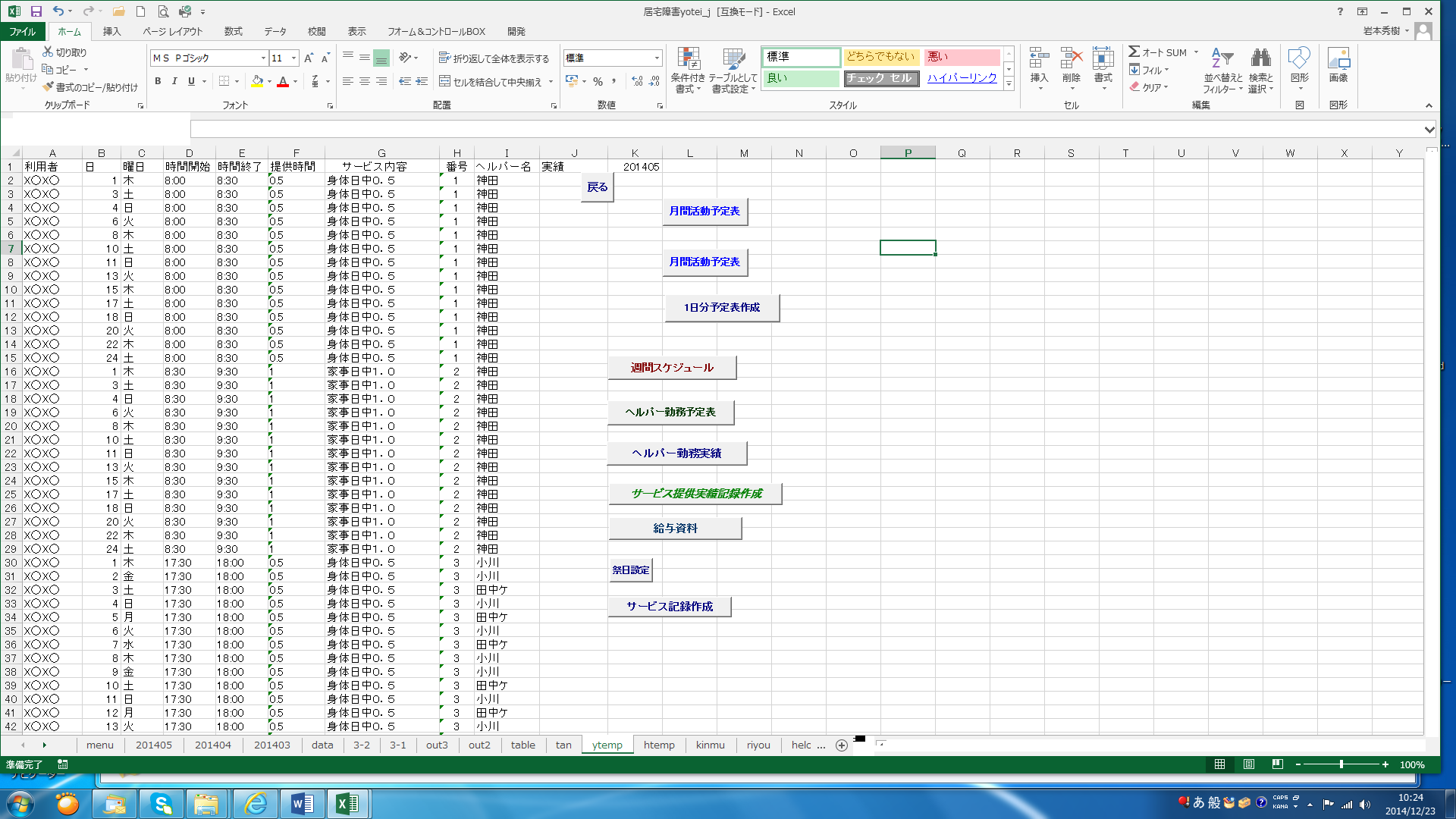Screen dimensions: 1456x819
Task: Expand the formula bar
Action: 1429,130
